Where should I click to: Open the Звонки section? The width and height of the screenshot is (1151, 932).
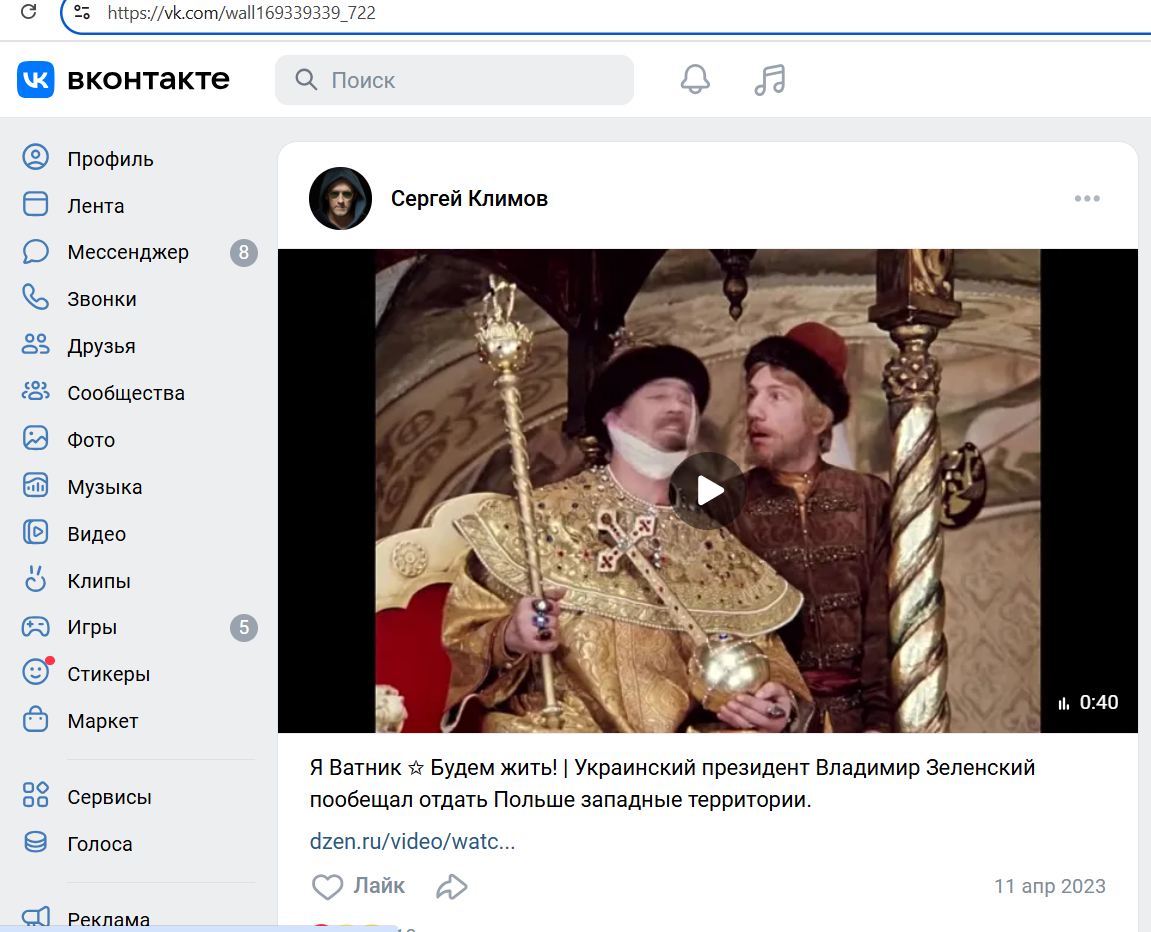pos(103,299)
